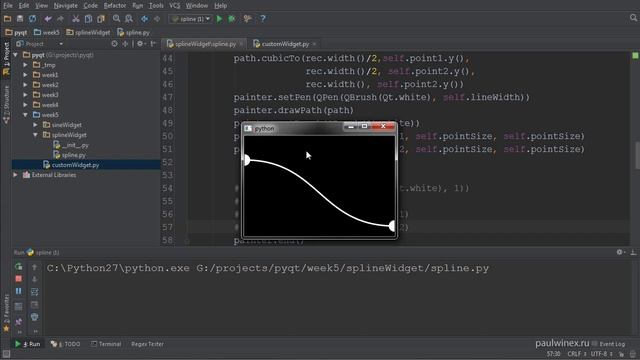The image size is (640, 360).
Task: Click the Open folder toolbar icon
Action: coord(7,19)
